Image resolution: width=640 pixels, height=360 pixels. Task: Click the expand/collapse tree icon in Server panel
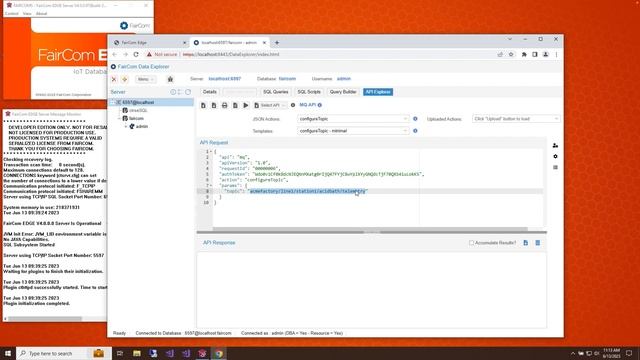point(180,92)
